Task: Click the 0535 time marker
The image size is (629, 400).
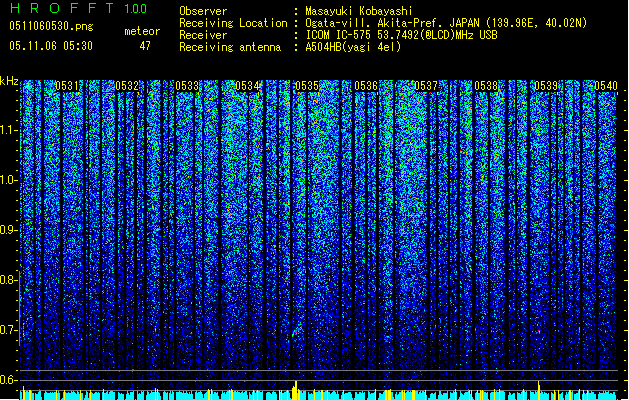Action: point(307,86)
